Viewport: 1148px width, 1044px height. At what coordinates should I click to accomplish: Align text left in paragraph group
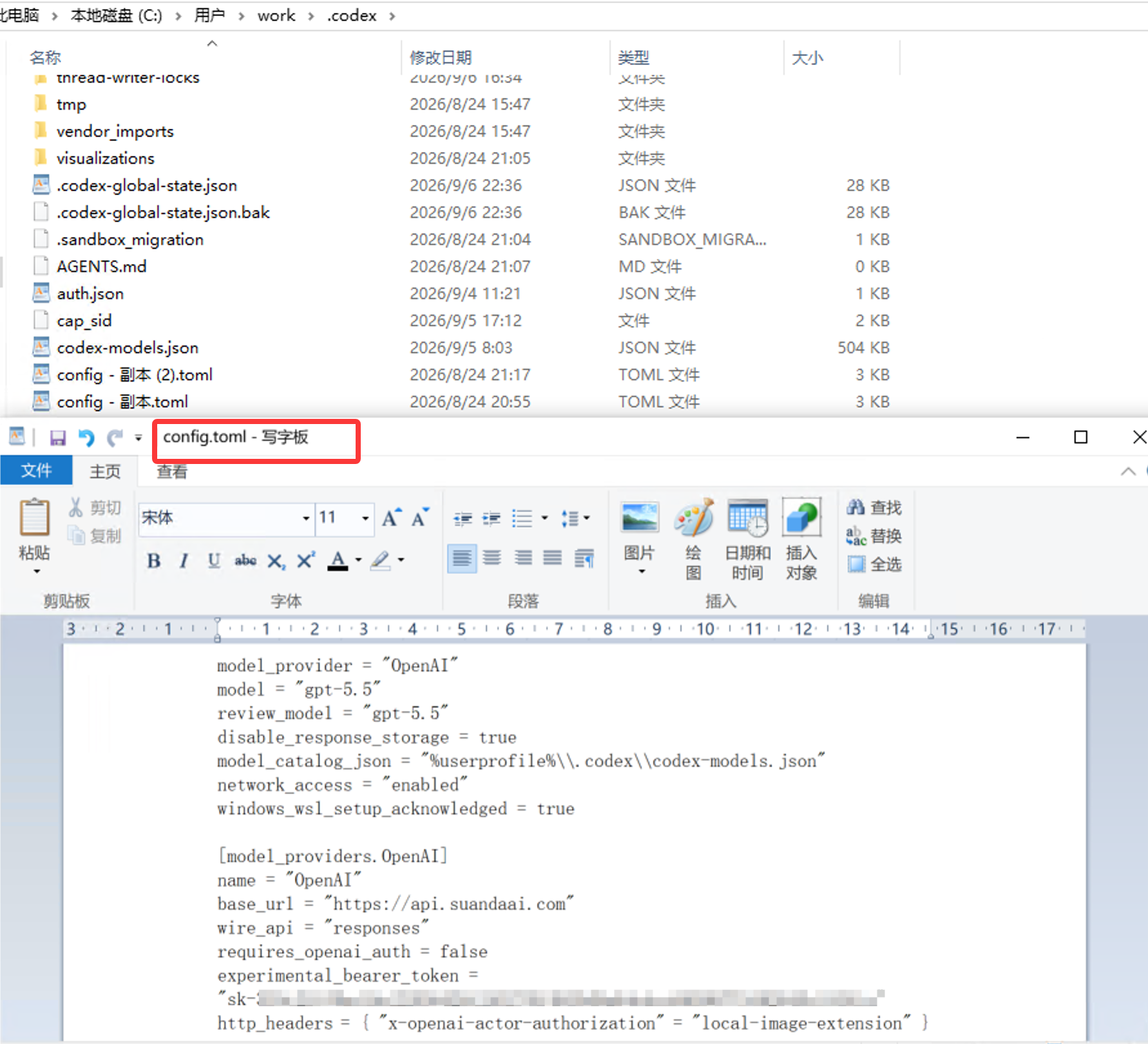pyautogui.click(x=462, y=558)
